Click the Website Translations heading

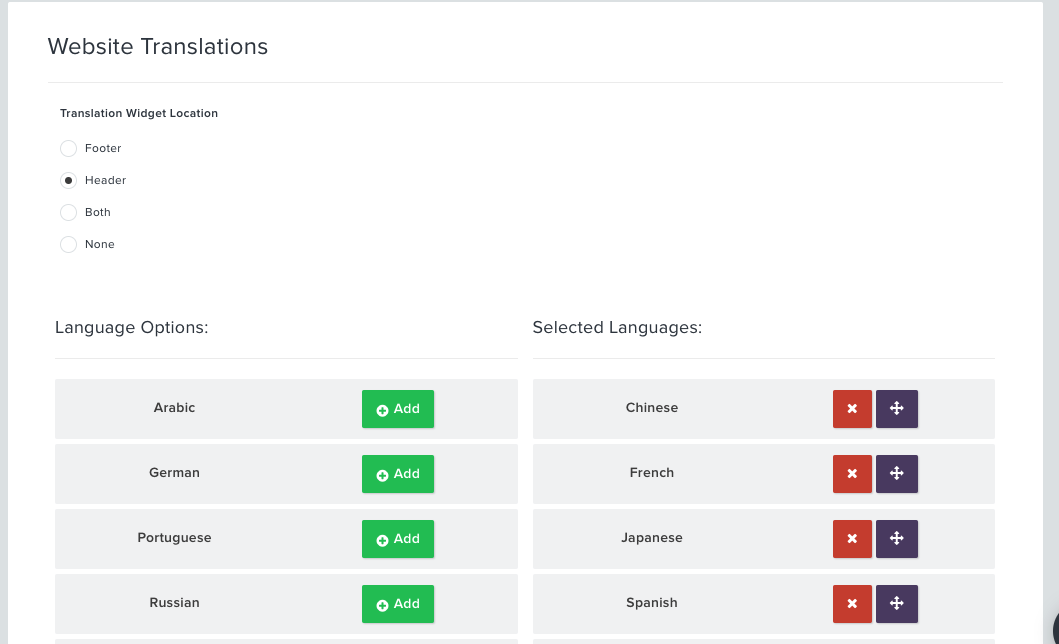click(x=157, y=47)
